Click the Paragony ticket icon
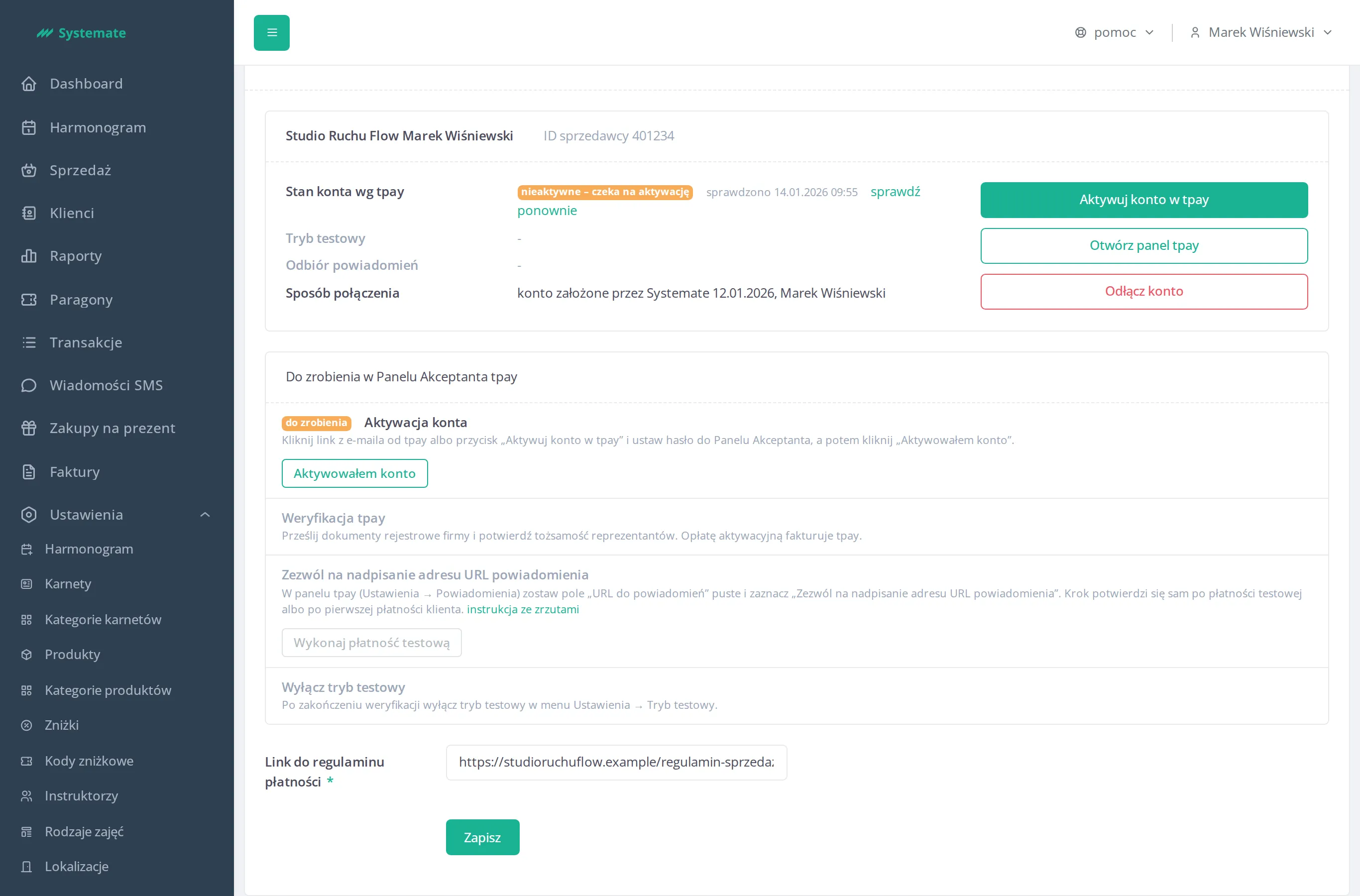The height and width of the screenshot is (896, 1360). pyautogui.click(x=28, y=300)
